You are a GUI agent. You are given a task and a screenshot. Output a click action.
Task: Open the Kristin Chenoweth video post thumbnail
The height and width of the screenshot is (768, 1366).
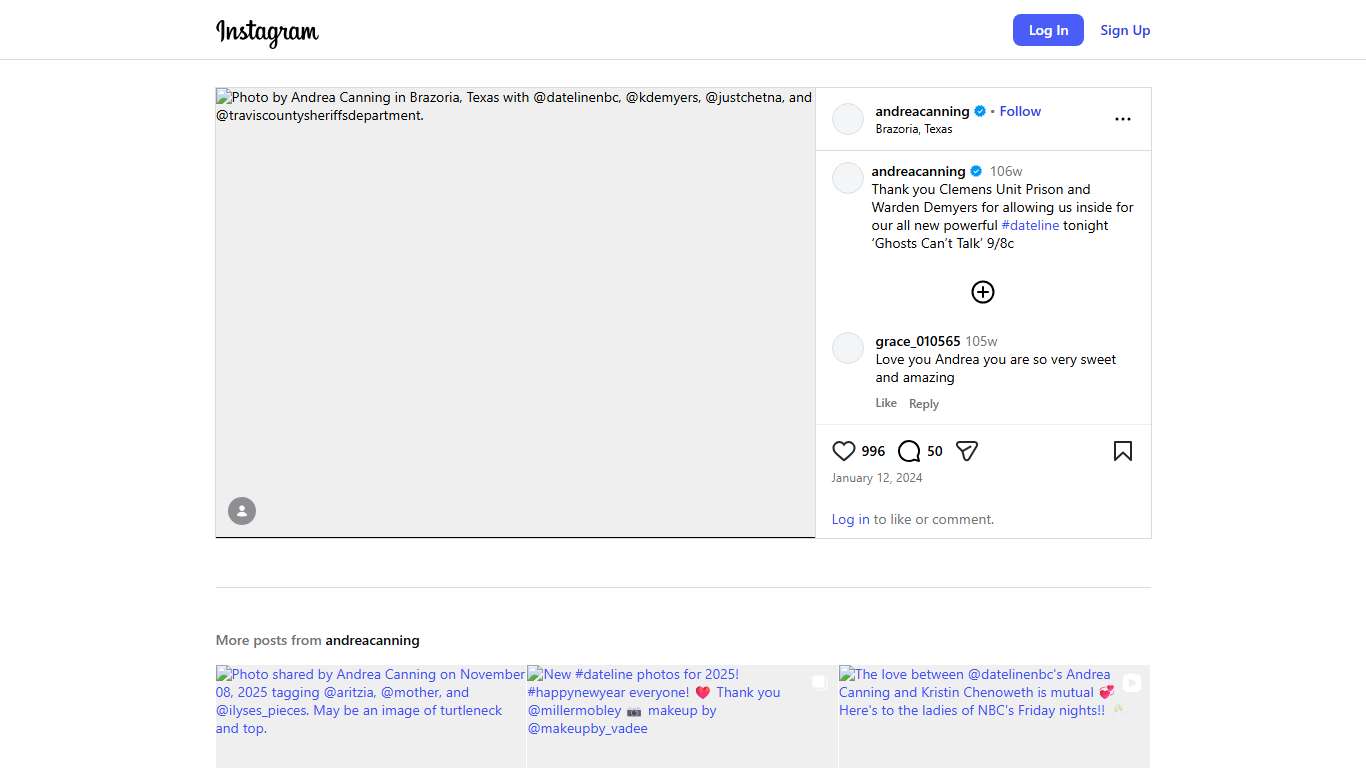[x=994, y=716]
